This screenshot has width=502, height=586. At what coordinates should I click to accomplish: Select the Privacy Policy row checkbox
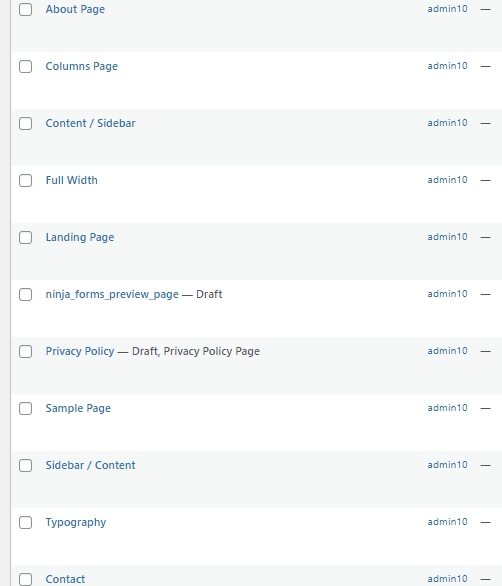(x=25, y=351)
